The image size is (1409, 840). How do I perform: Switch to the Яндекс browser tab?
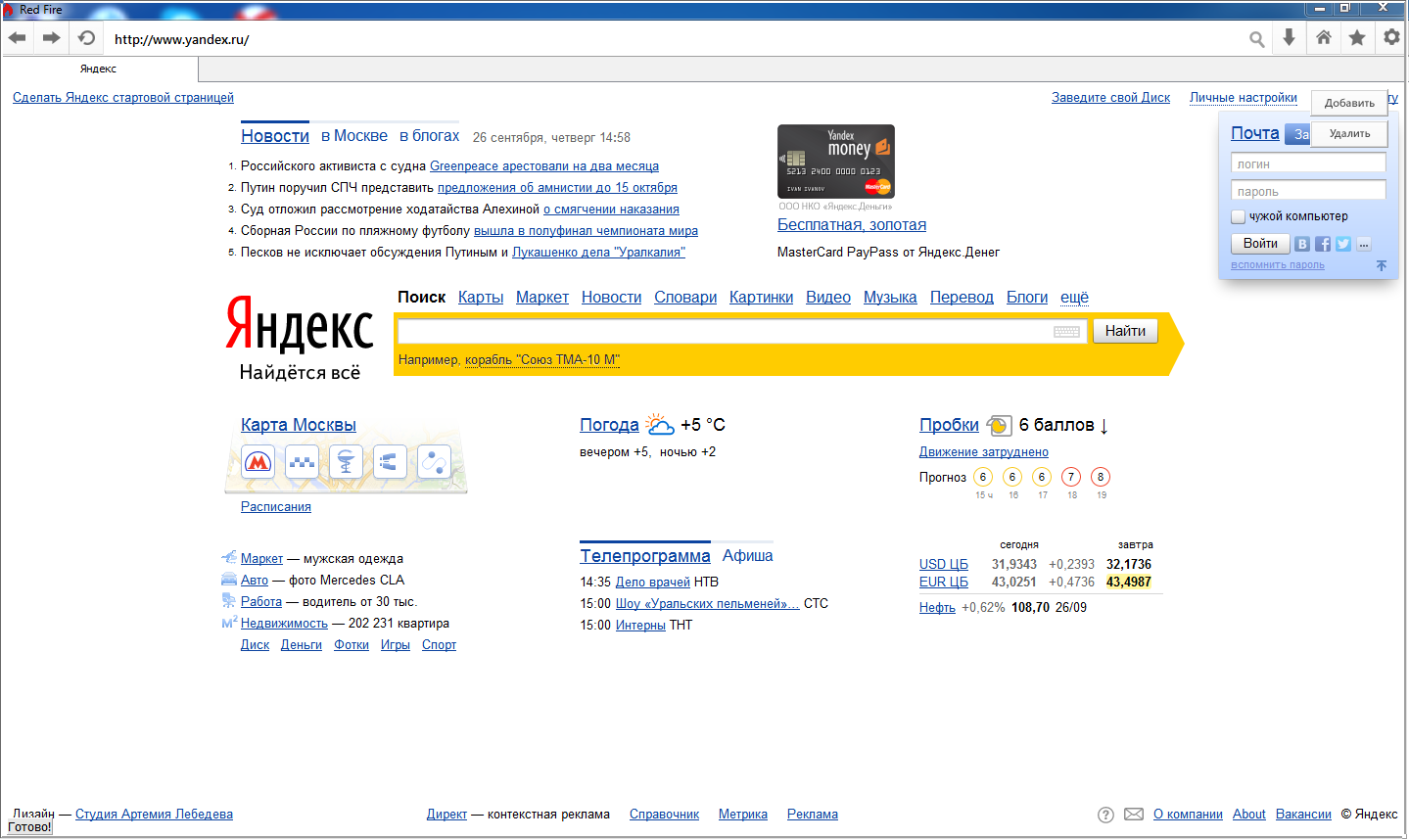(x=99, y=69)
